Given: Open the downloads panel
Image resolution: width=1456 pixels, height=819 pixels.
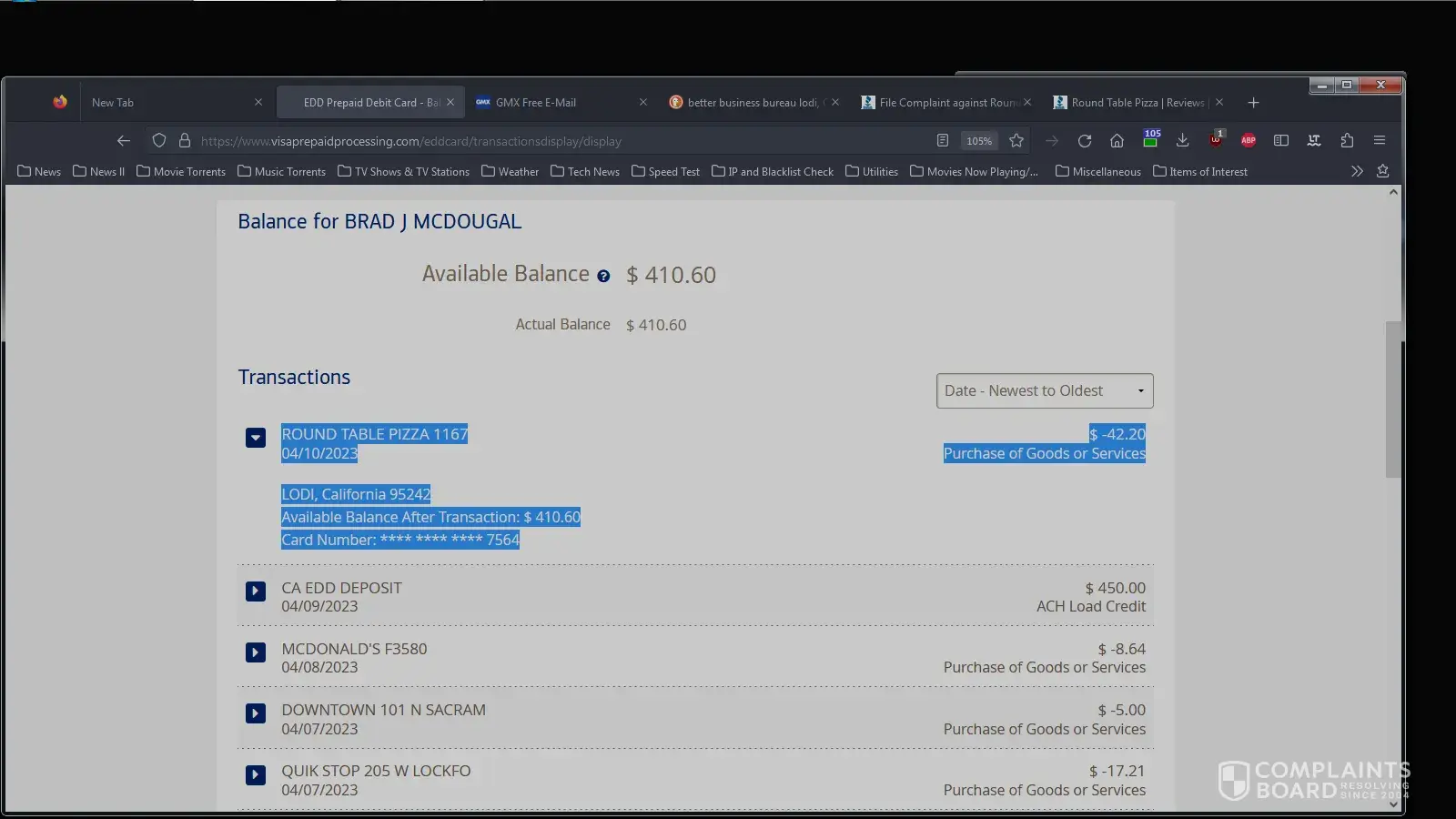Looking at the screenshot, I should (x=1183, y=141).
